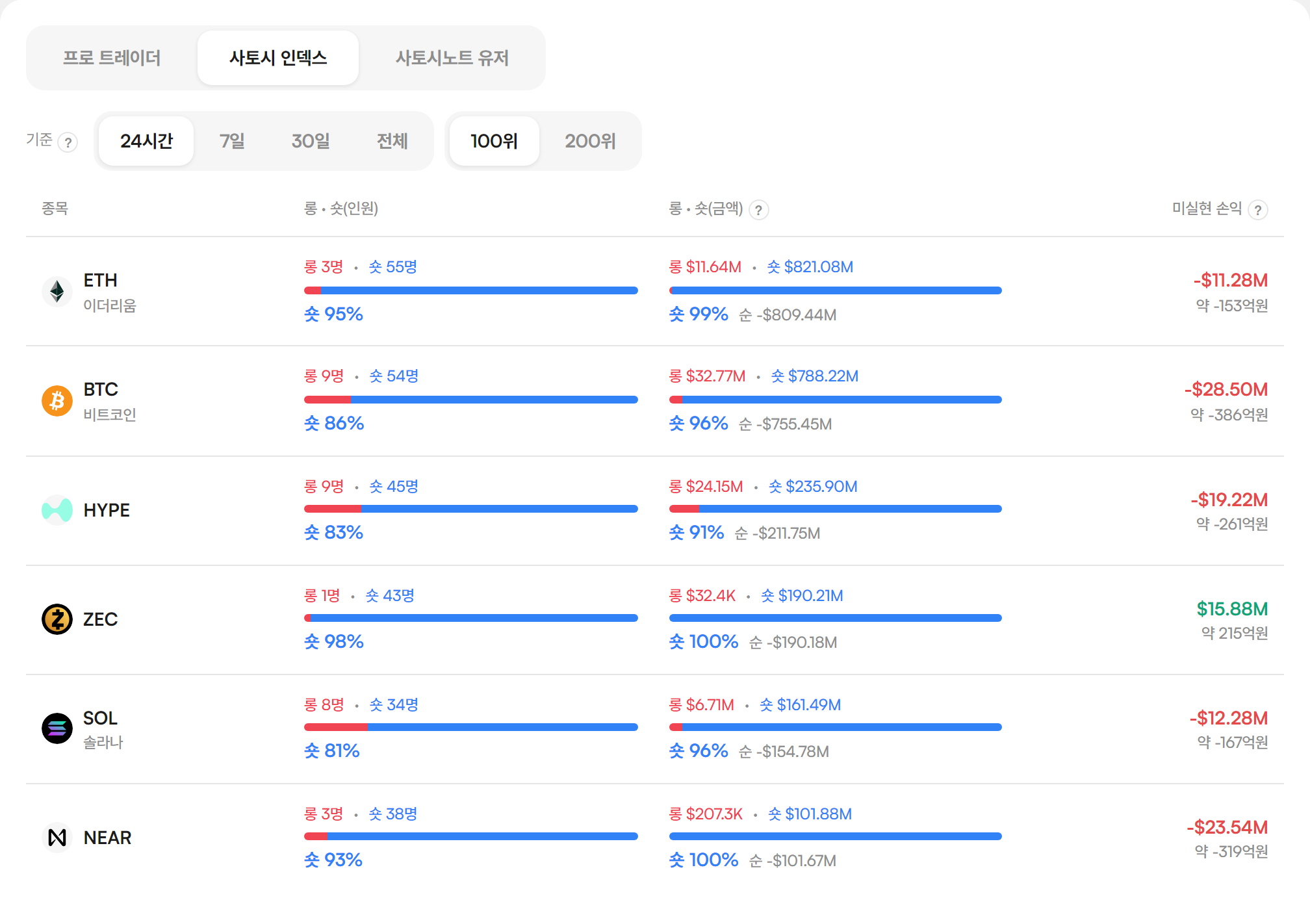Click the Bitcoin orange logo icon
1310x924 pixels.
(x=57, y=400)
